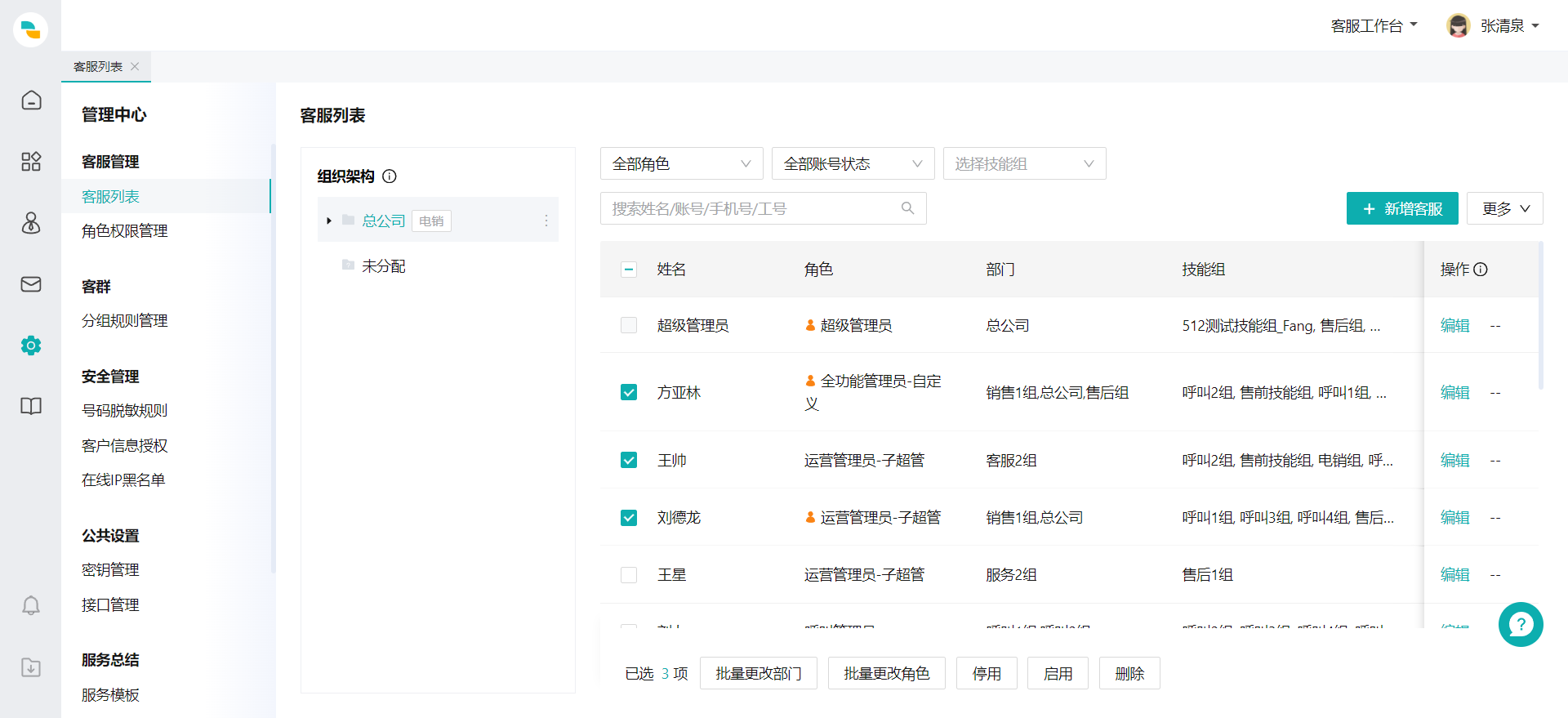Screen dimensions: 1568x718
Task: Click 编辑 for 王帅 row
Action: [1454, 461]
